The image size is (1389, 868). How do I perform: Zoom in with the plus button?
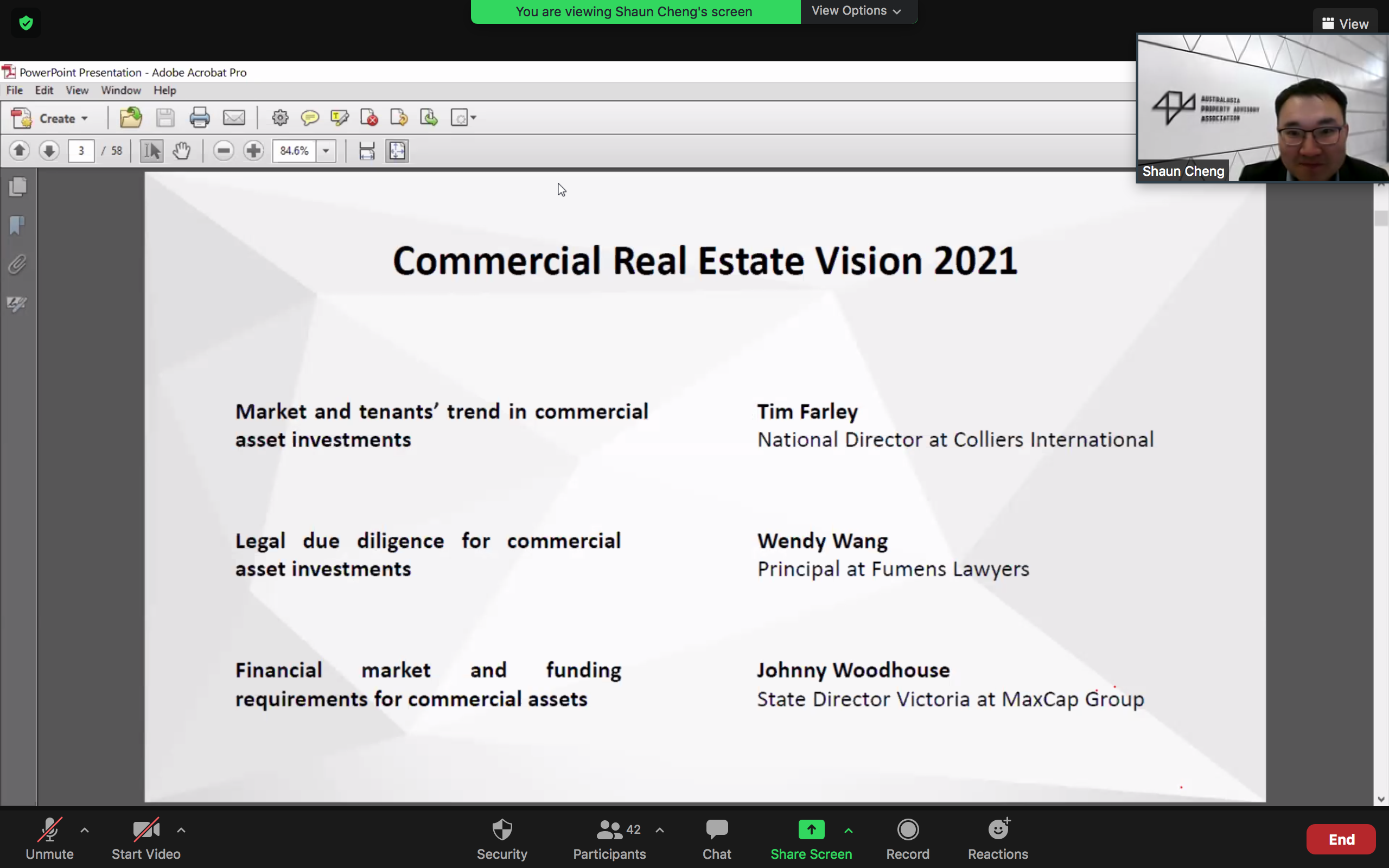(x=253, y=150)
